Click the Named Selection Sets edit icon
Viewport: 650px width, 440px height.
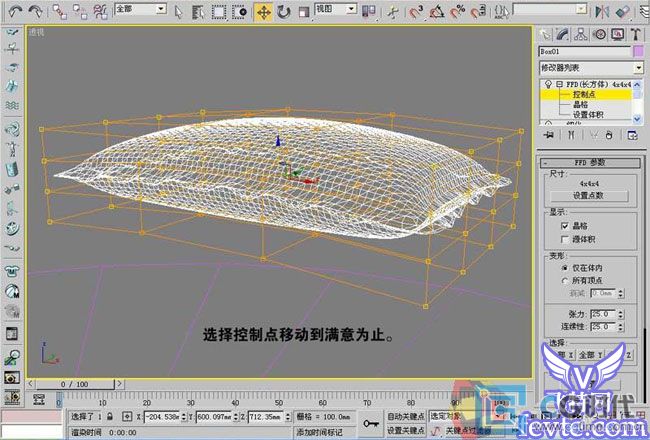coord(502,12)
